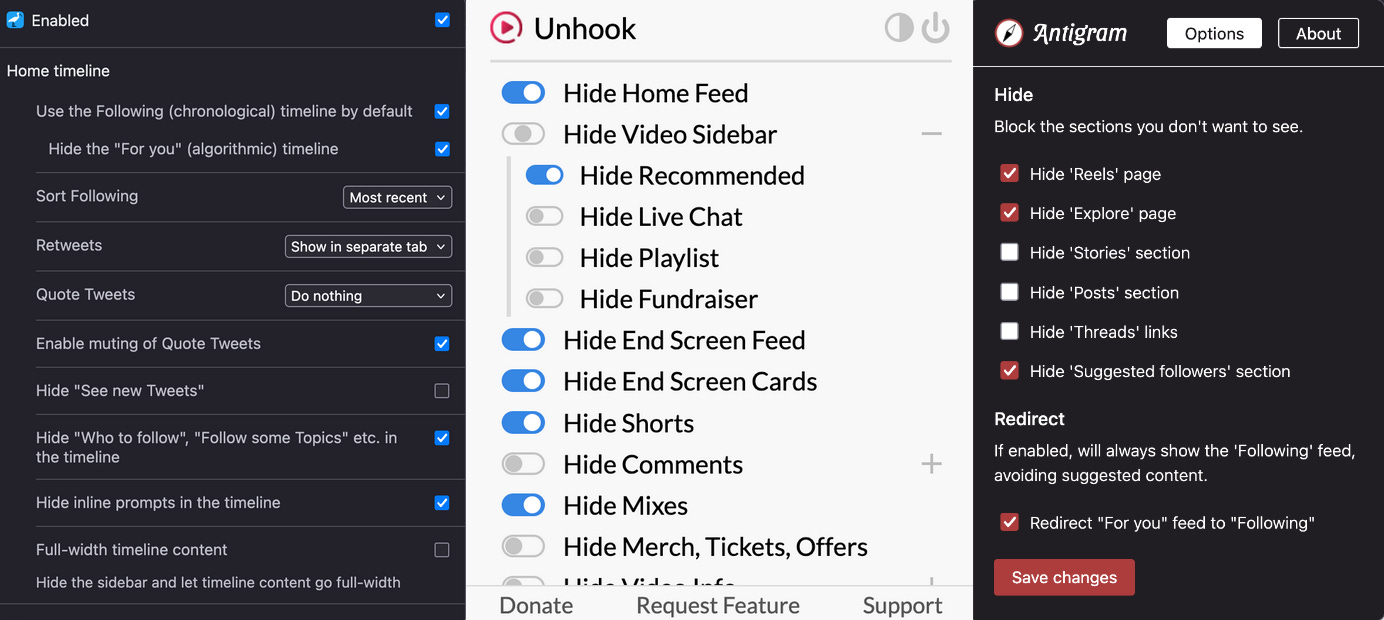Viewport: 1384px width, 620px height.
Task: Turn off Hide Home Feed switch
Action: (x=523, y=93)
